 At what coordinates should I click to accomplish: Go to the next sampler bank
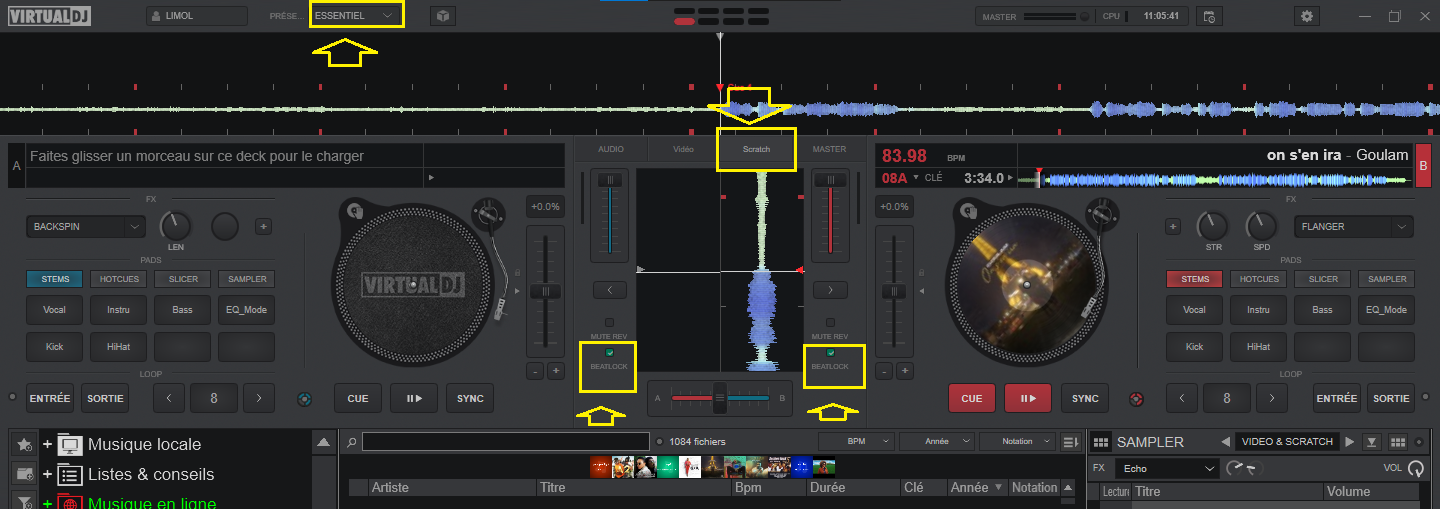1349,441
